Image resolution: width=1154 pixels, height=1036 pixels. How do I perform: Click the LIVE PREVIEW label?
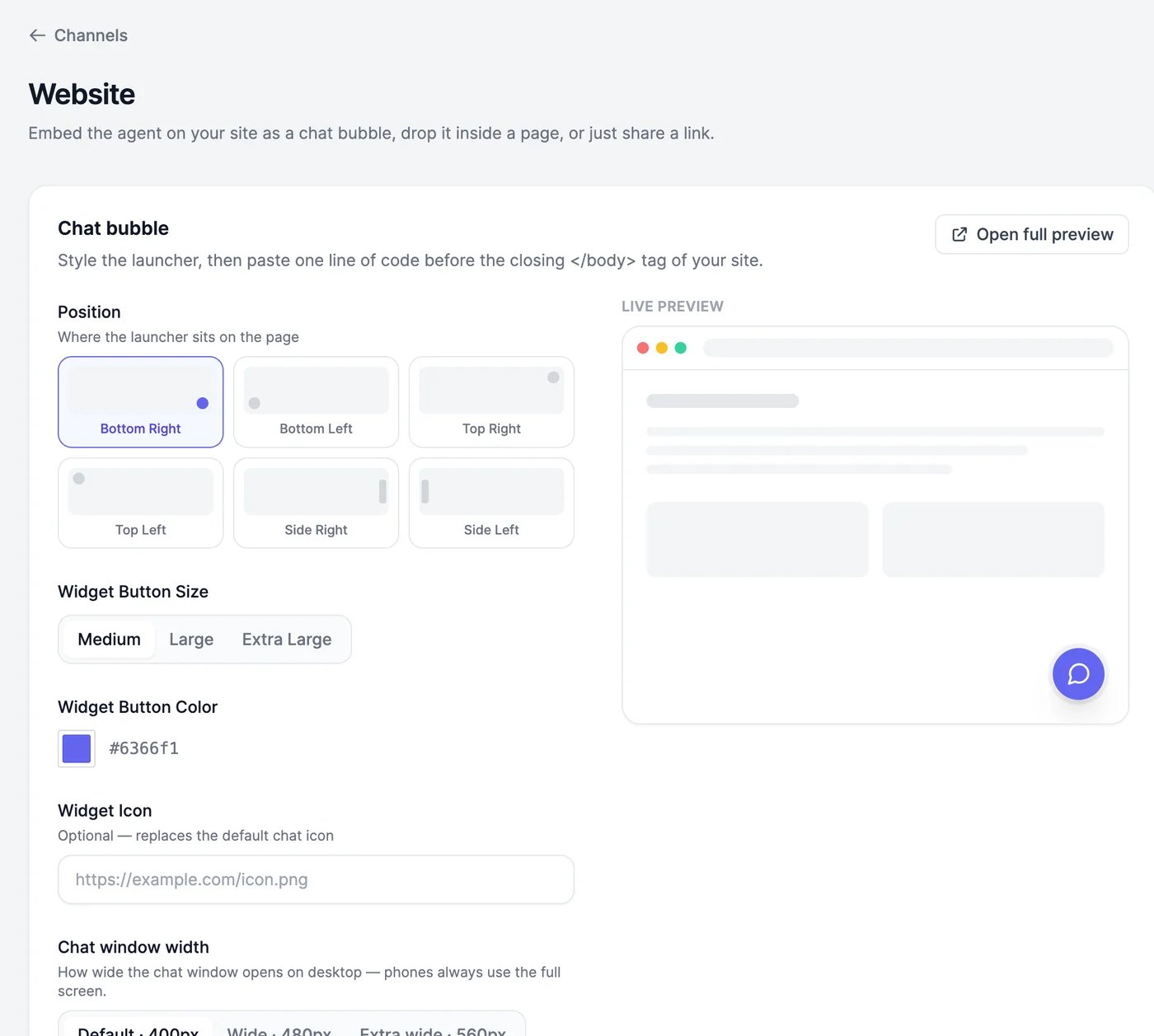coord(673,307)
